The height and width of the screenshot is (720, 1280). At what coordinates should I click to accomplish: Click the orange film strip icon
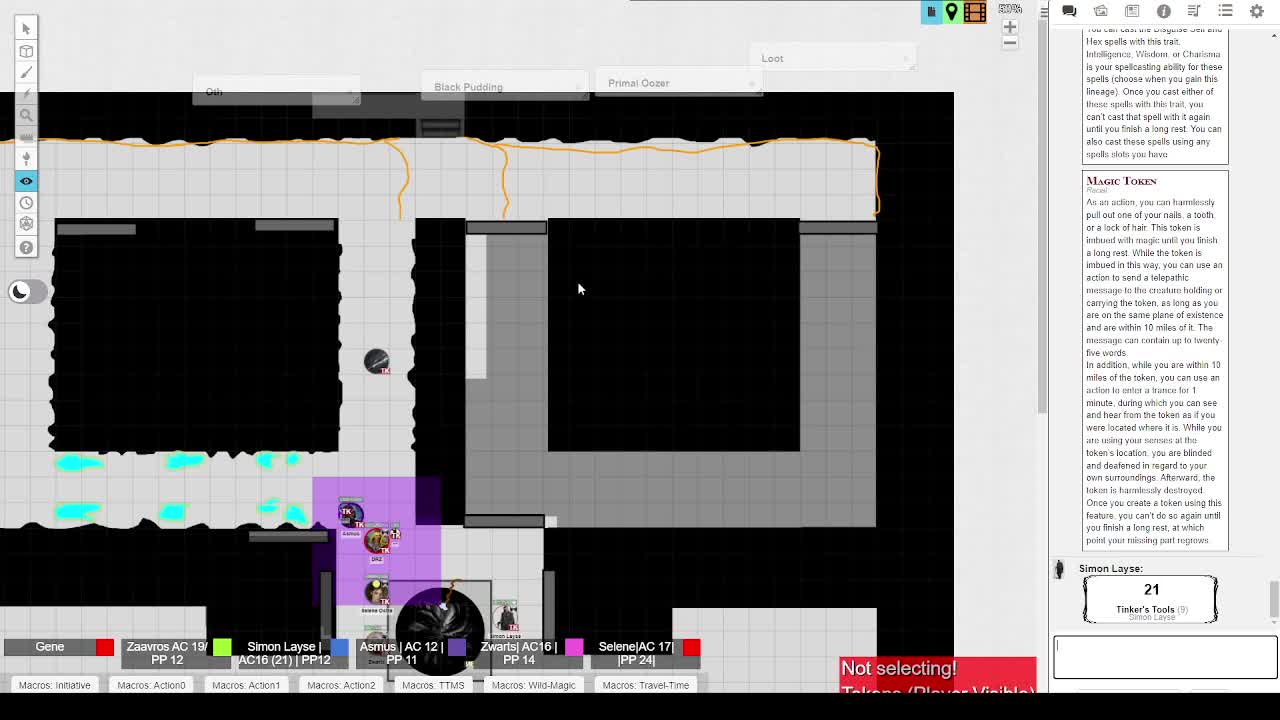[x=975, y=12]
